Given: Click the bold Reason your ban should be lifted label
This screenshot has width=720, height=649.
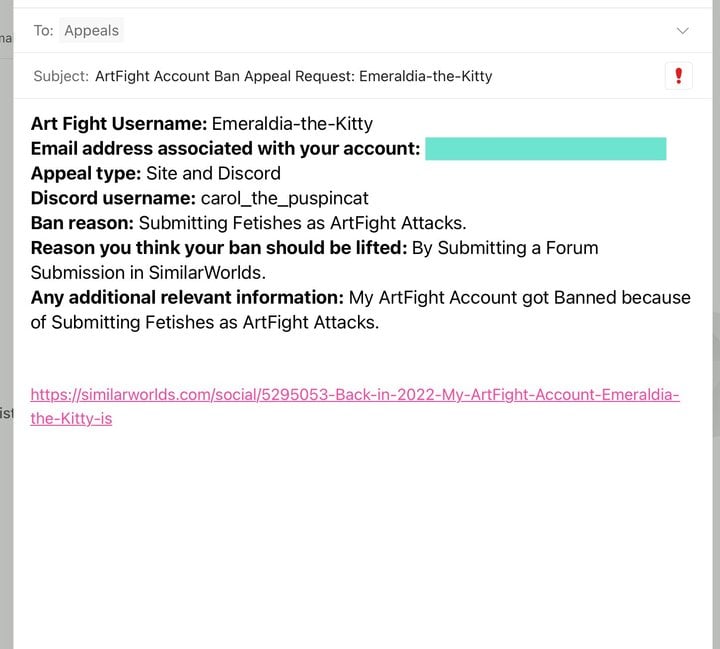Looking at the screenshot, I should [219, 248].
